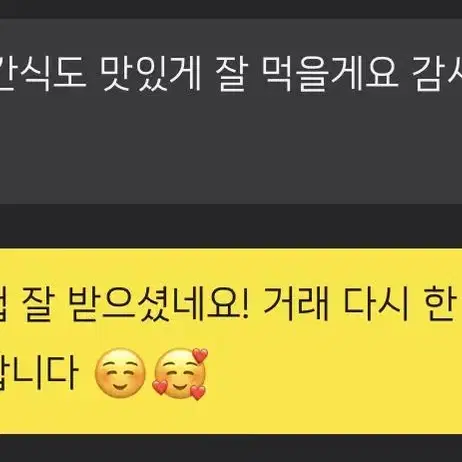
Task: Click empty gray bubble area below its text
Action: [x=231, y=150]
